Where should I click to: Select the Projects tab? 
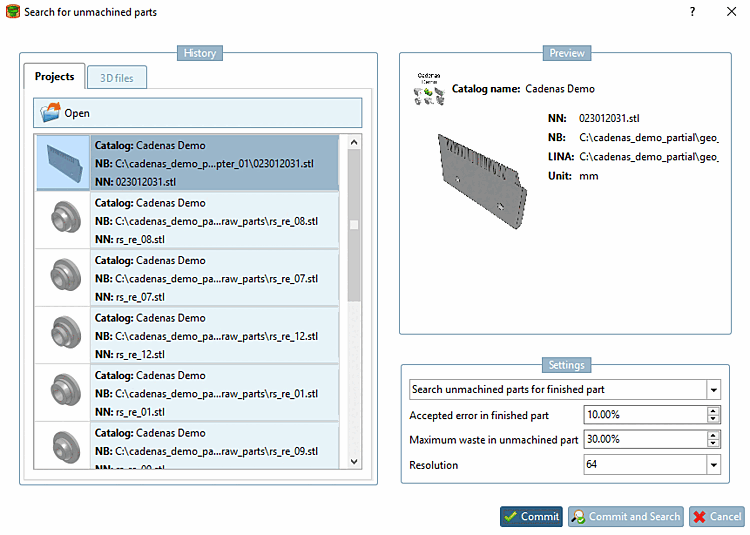[x=54, y=77]
